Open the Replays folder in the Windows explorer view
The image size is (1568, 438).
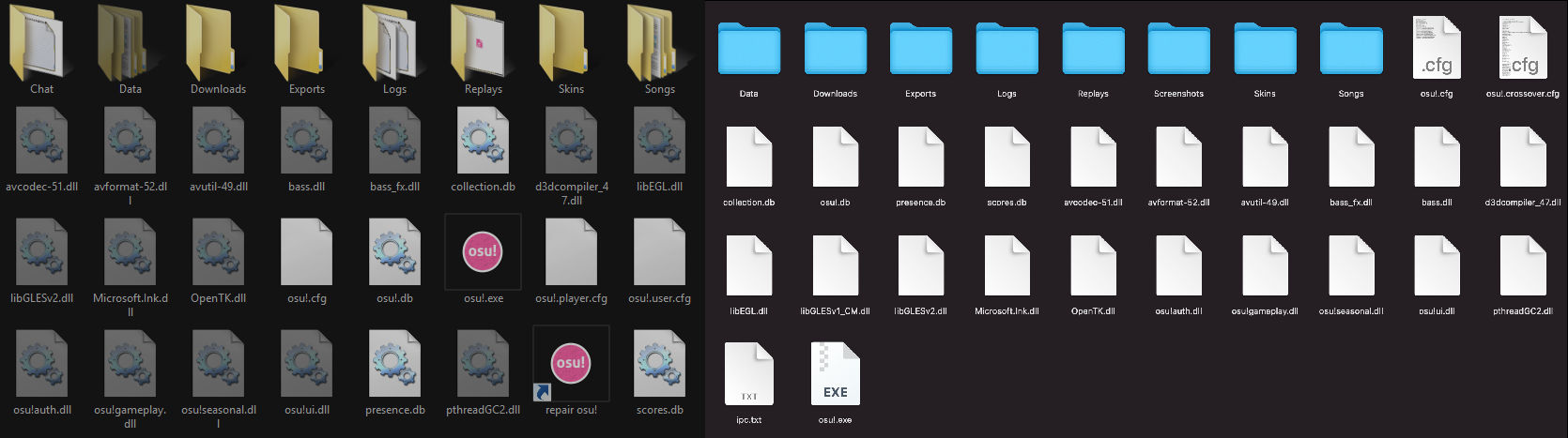[x=484, y=43]
